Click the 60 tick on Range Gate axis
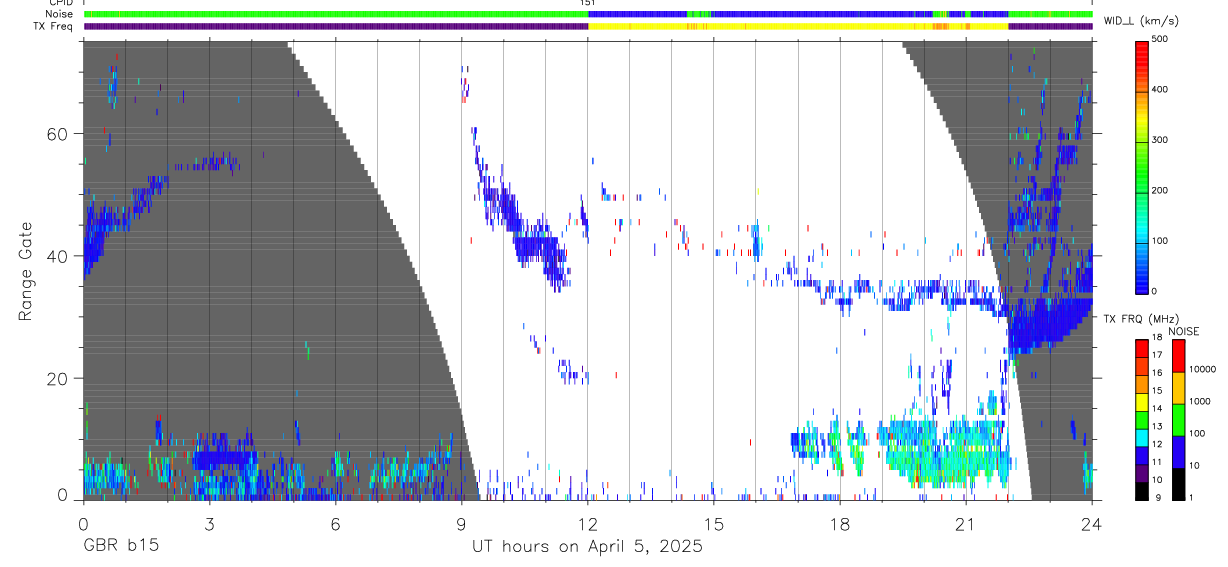This screenshot has height=567, width=1228. pos(58,134)
